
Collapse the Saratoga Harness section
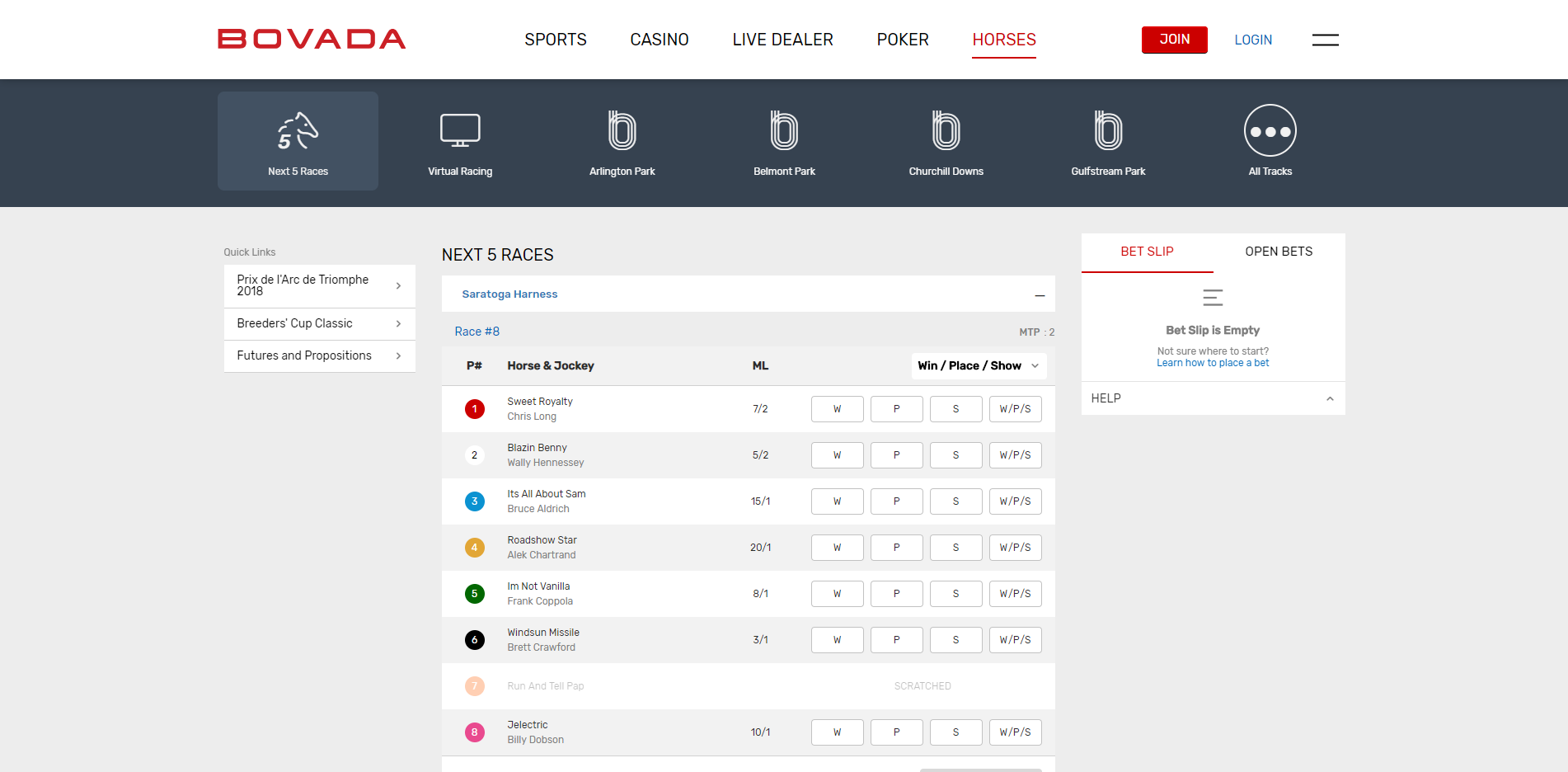click(x=1039, y=294)
